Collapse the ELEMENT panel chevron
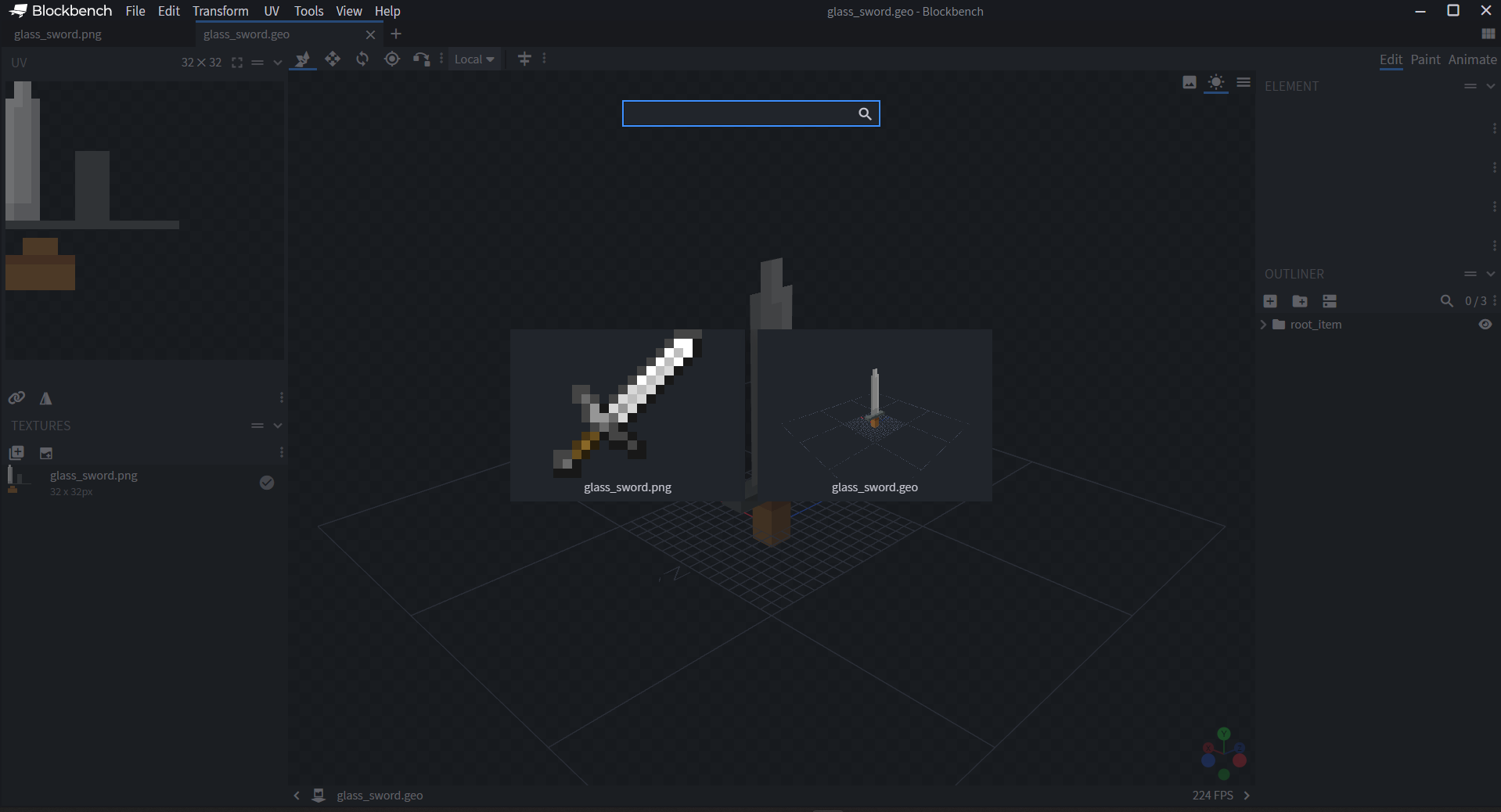 [x=1491, y=86]
